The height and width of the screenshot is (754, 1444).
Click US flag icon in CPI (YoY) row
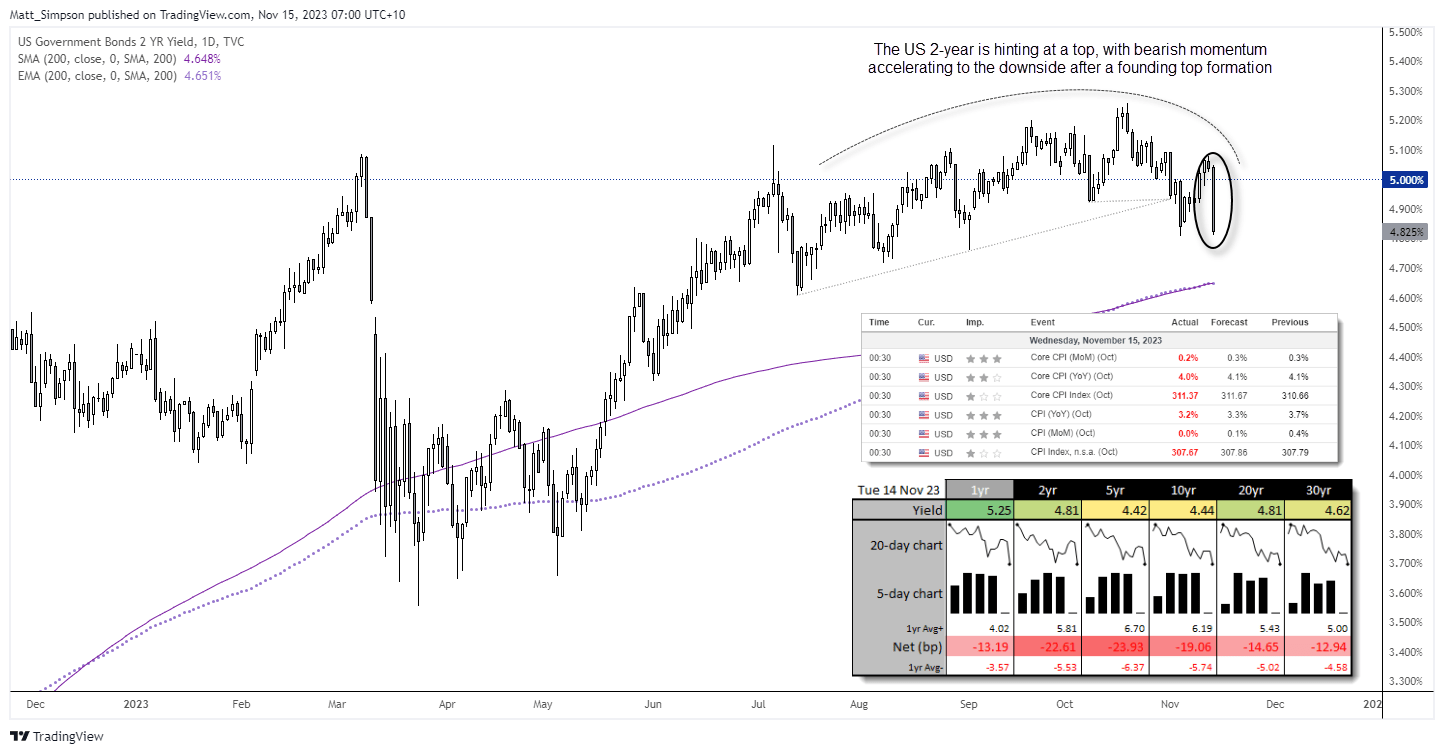[925, 414]
